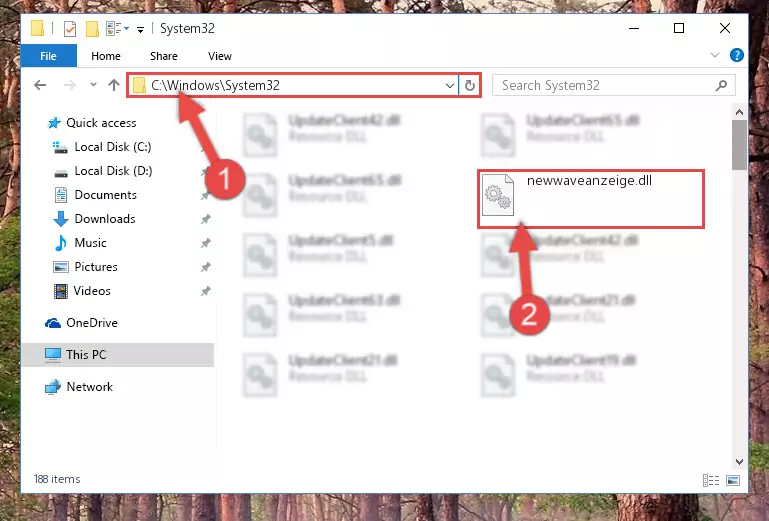769x521 pixels.
Task: Open Documents in the navigation pane
Action: [x=105, y=195]
